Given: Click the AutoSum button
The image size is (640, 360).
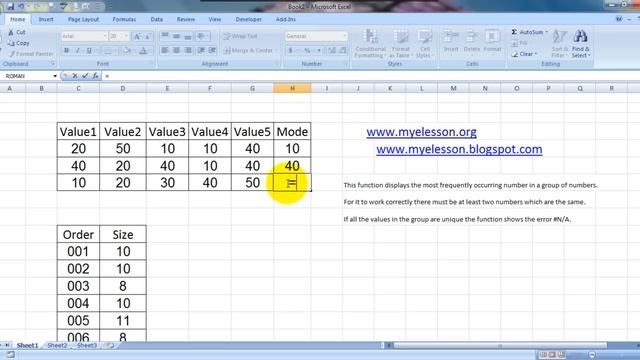Looking at the screenshot, I should tap(529, 32).
